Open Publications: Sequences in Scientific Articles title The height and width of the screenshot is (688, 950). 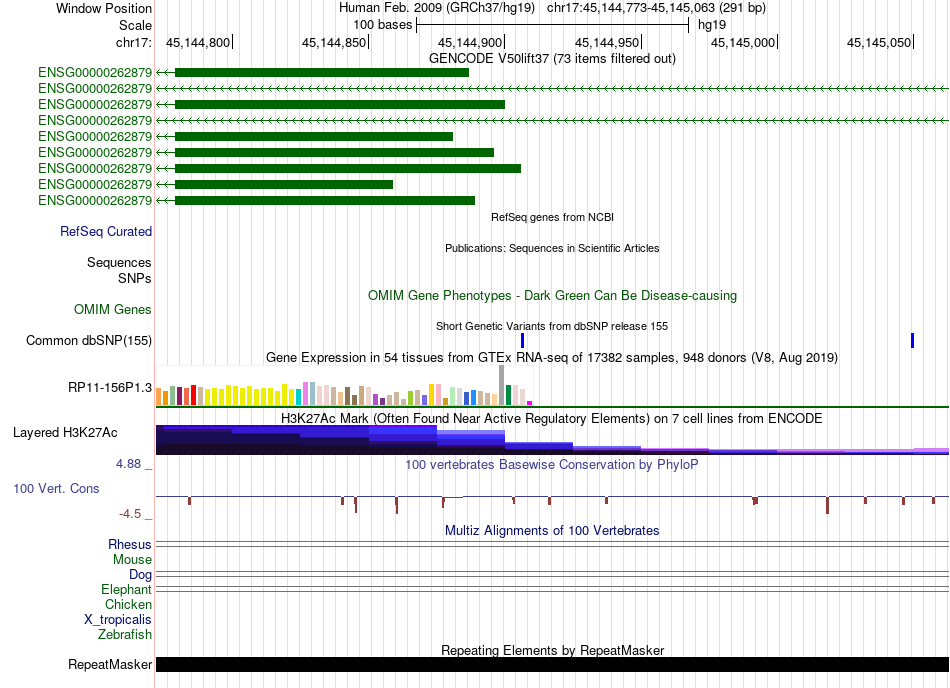click(x=552, y=248)
